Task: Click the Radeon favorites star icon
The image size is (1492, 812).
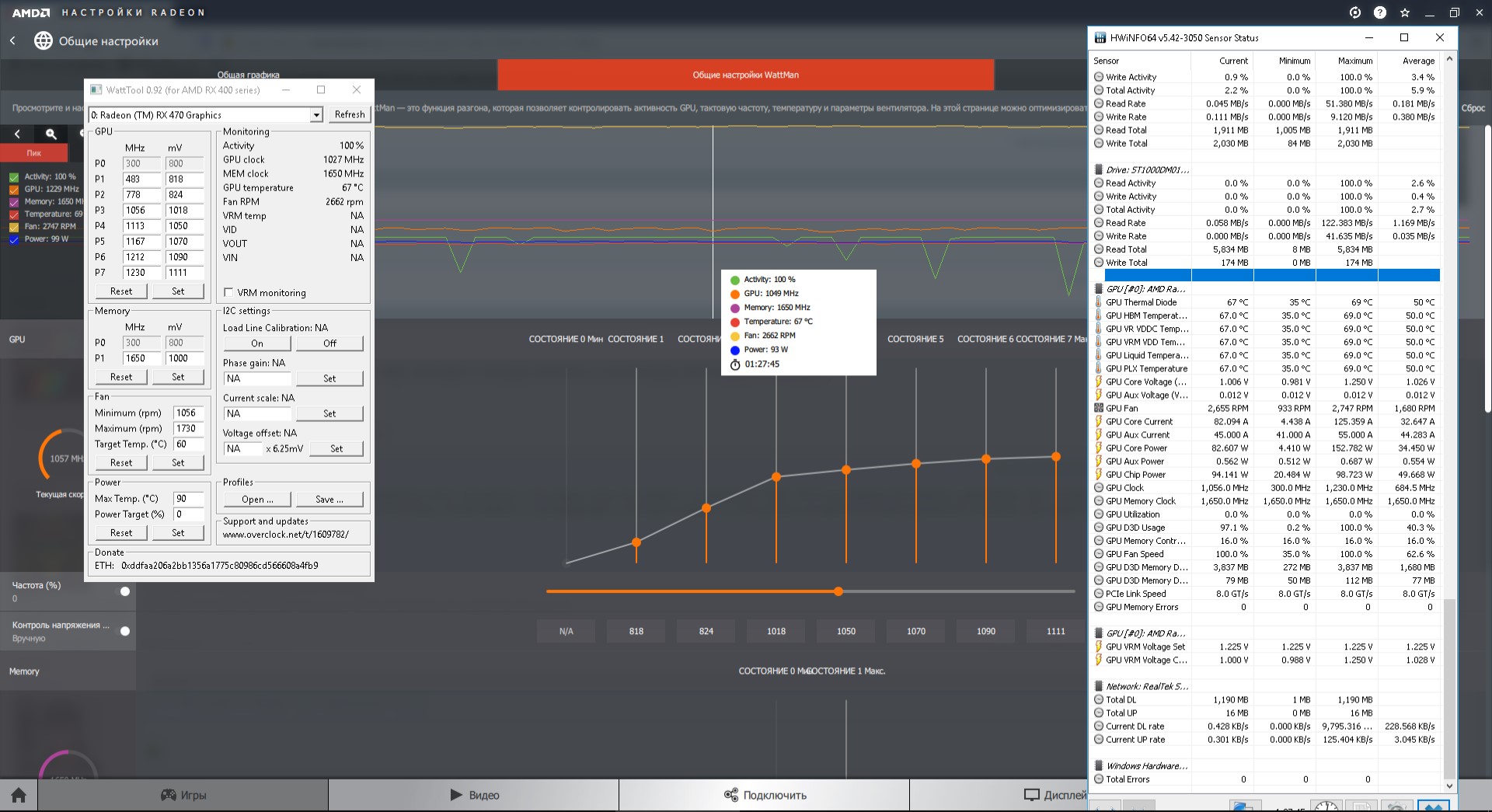Action: (x=1405, y=12)
